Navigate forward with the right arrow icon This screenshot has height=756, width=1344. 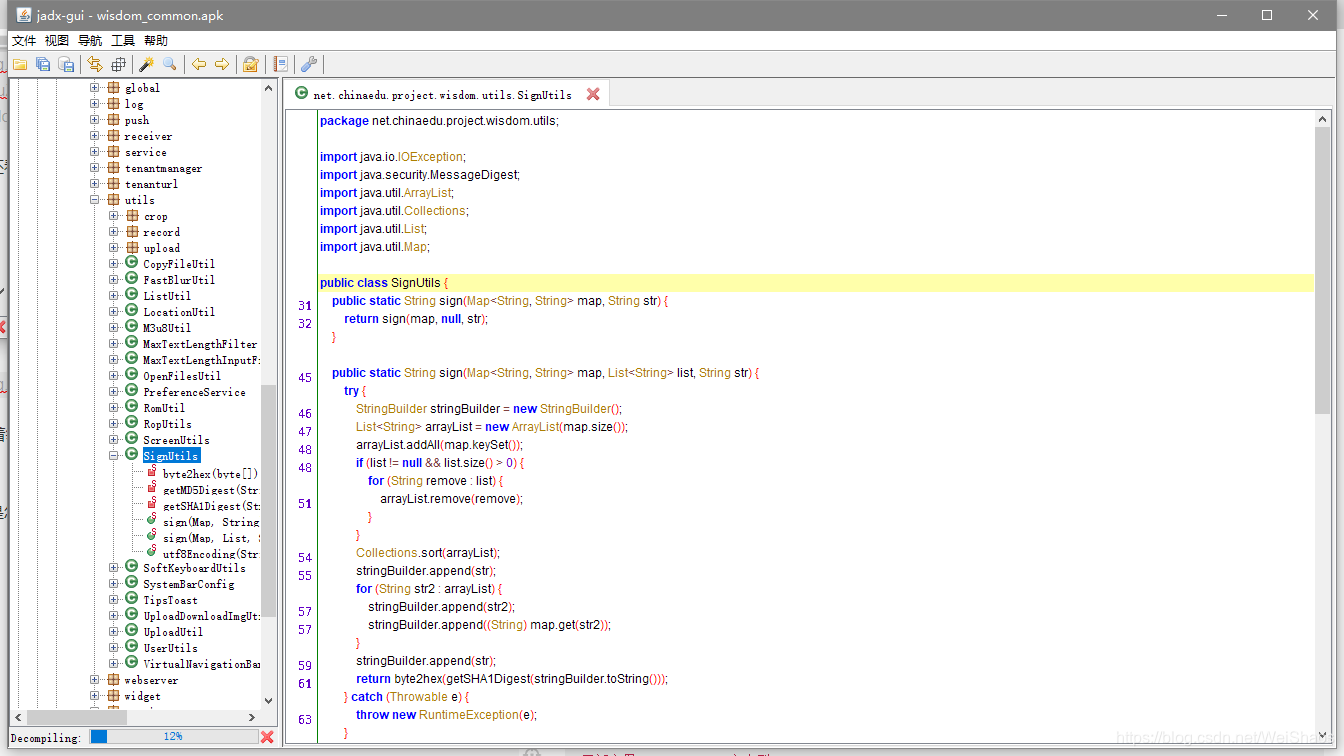pos(222,64)
